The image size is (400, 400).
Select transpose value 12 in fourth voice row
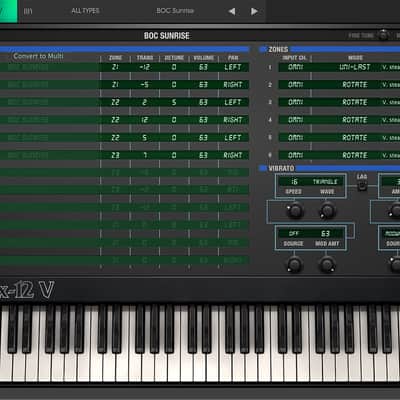pyautogui.click(x=145, y=120)
